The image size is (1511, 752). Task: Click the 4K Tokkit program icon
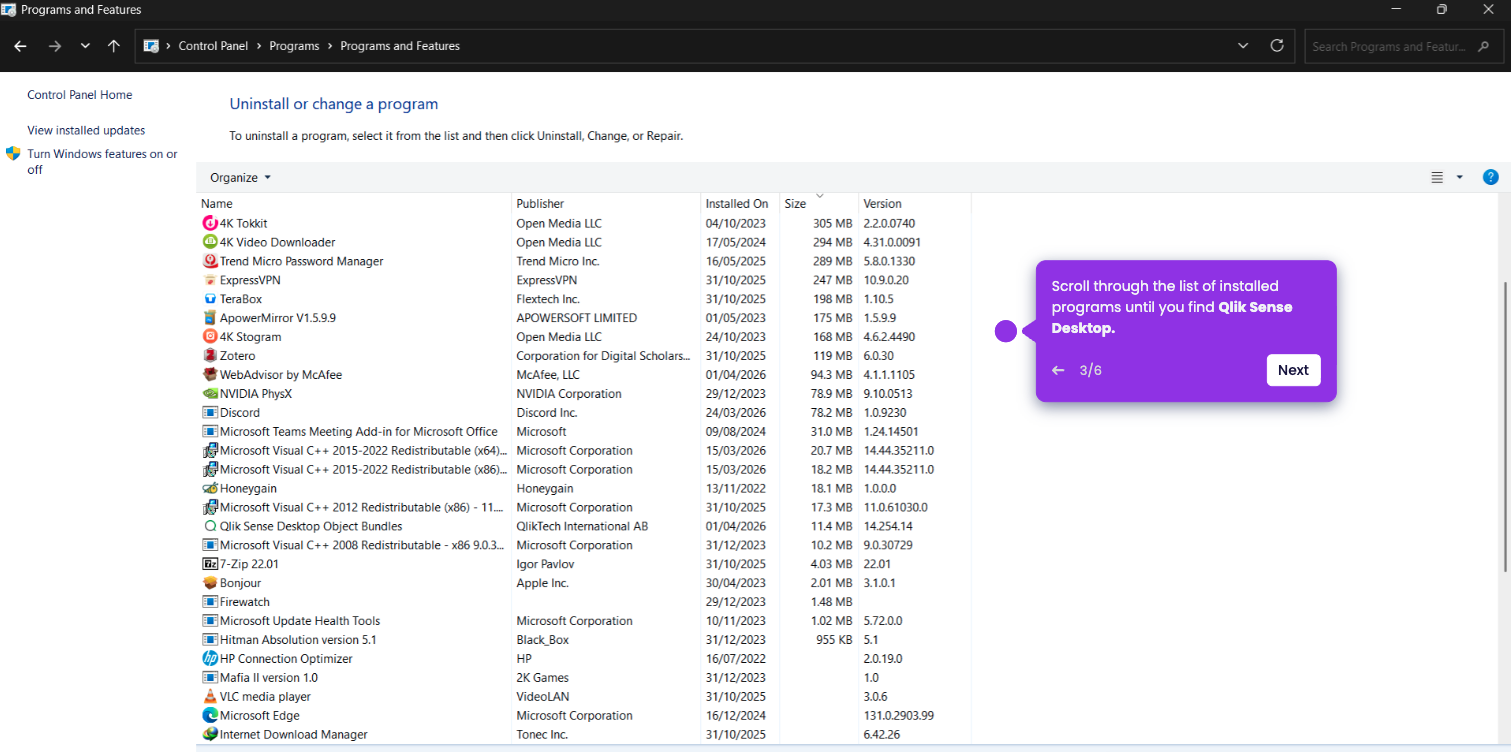click(x=210, y=223)
